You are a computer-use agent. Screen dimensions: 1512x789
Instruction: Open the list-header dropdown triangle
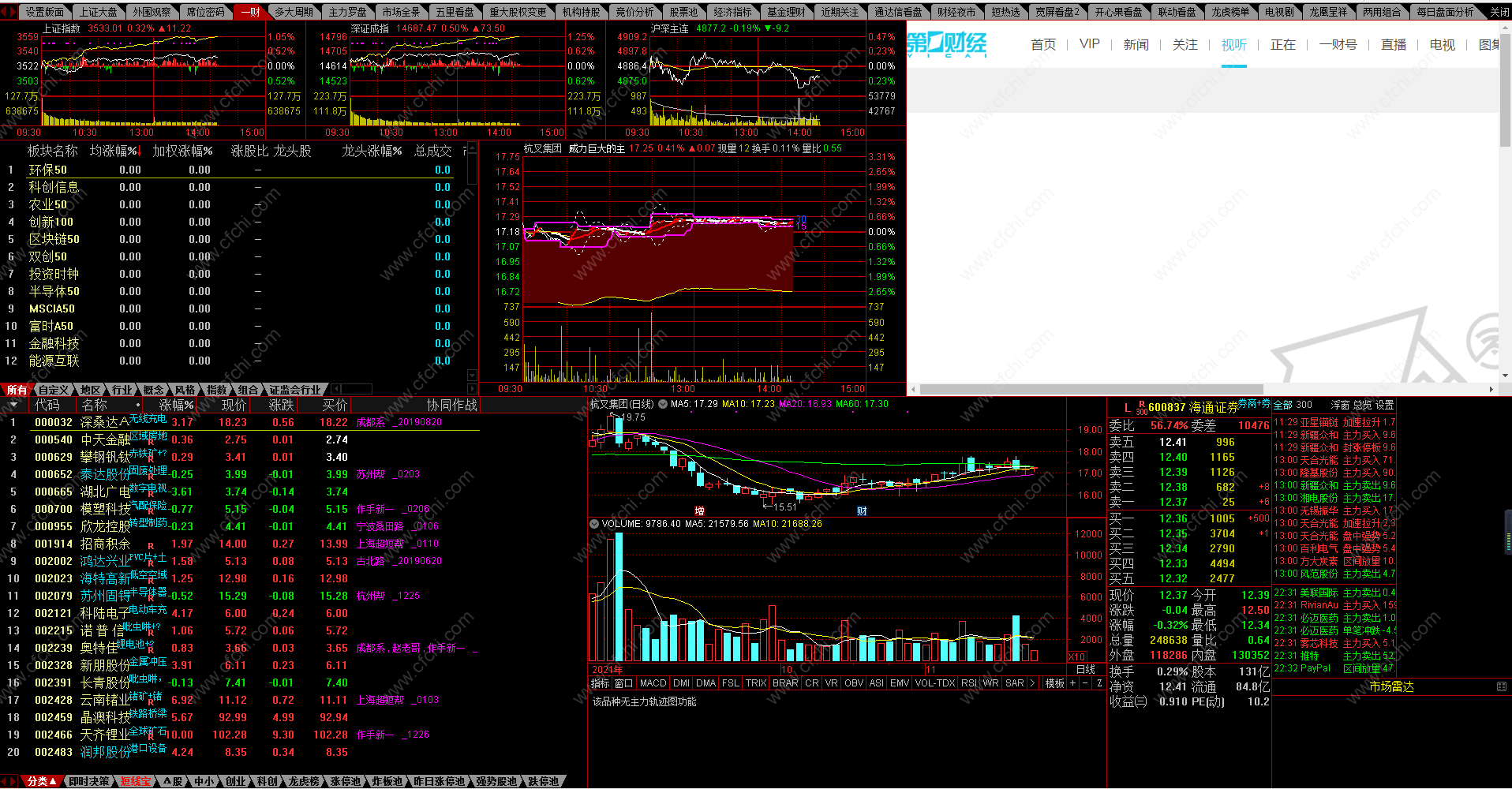[x=13, y=405]
